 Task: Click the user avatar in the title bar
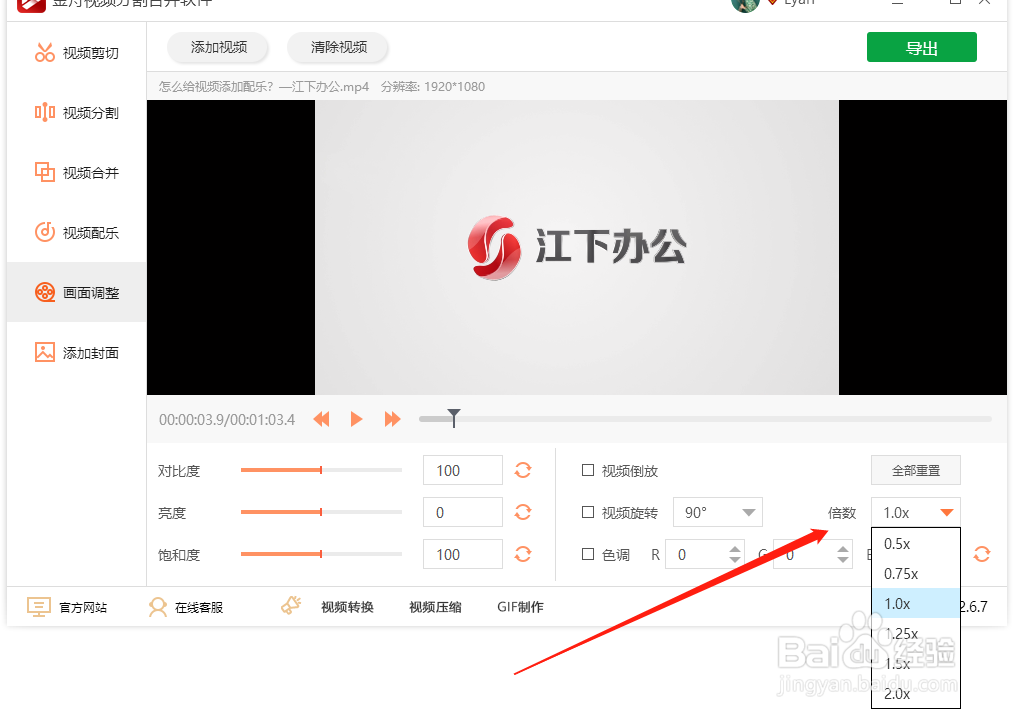pos(744,6)
